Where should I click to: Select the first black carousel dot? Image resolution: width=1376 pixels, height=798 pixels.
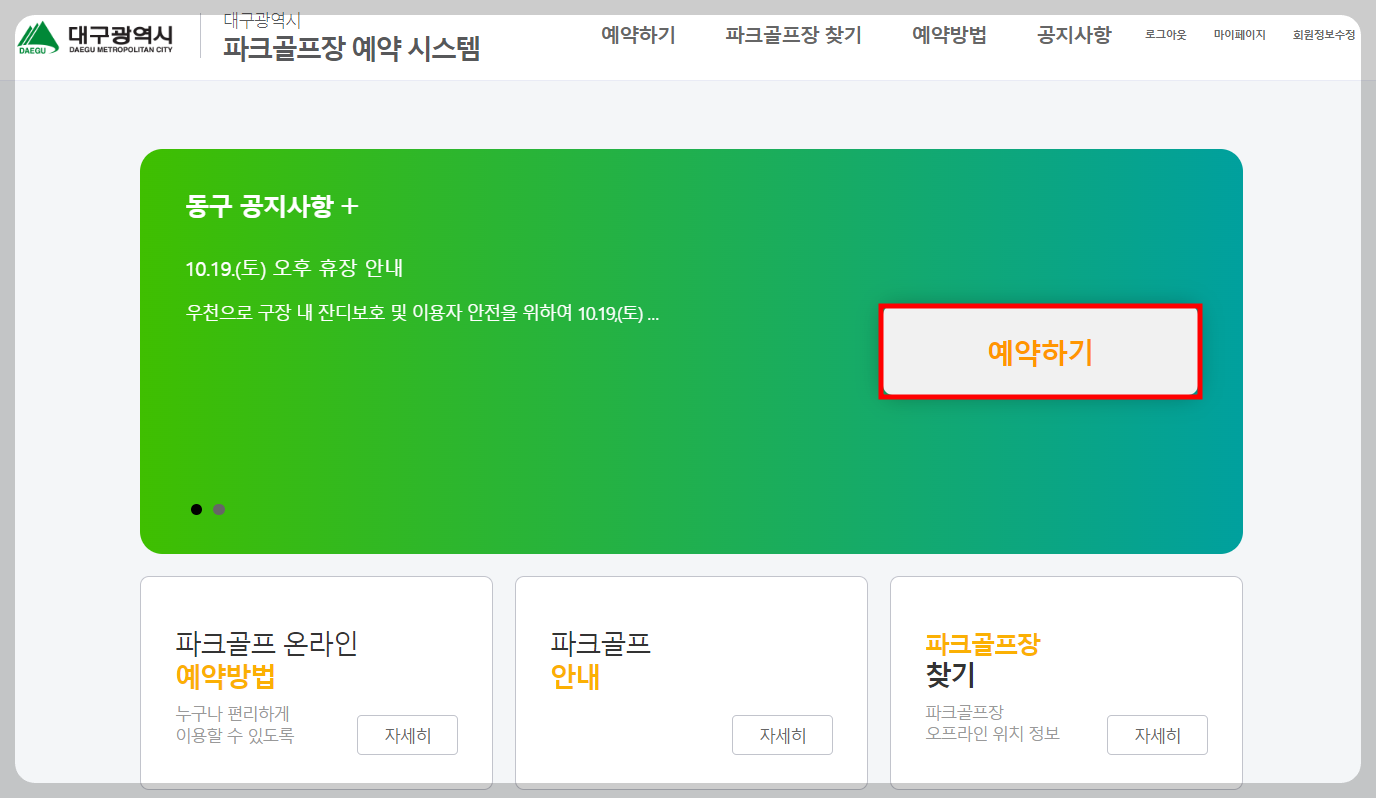coord(196,510)
